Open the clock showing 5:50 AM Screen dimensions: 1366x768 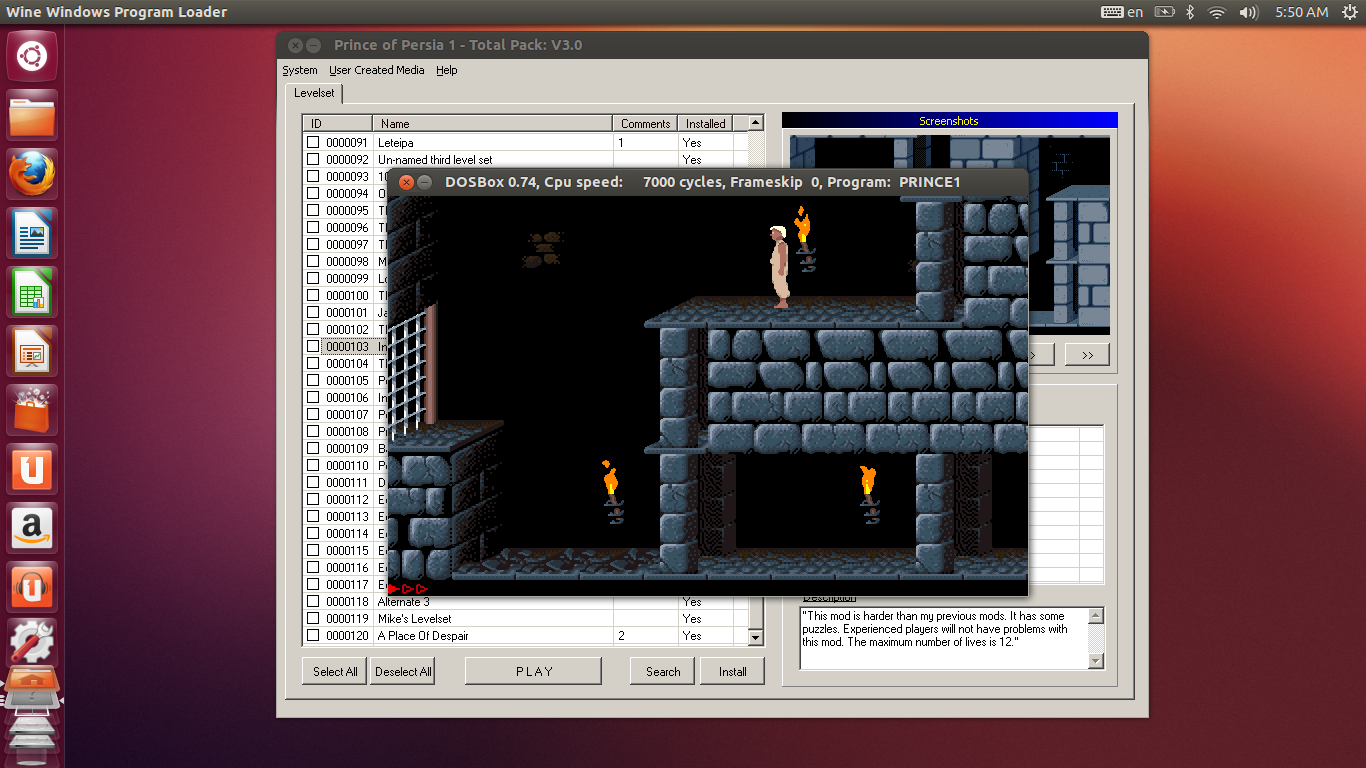[1302, 12]
